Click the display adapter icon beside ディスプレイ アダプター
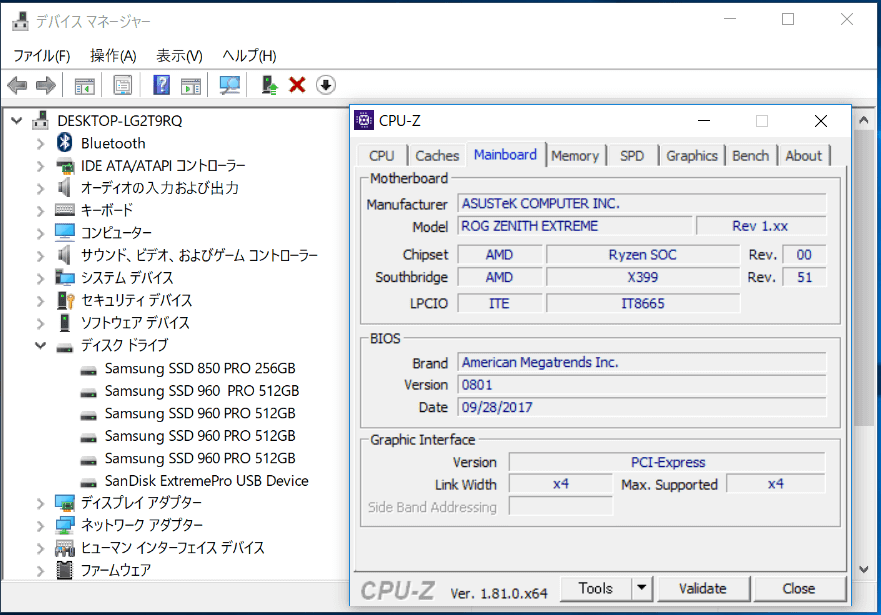 point(65,503)
